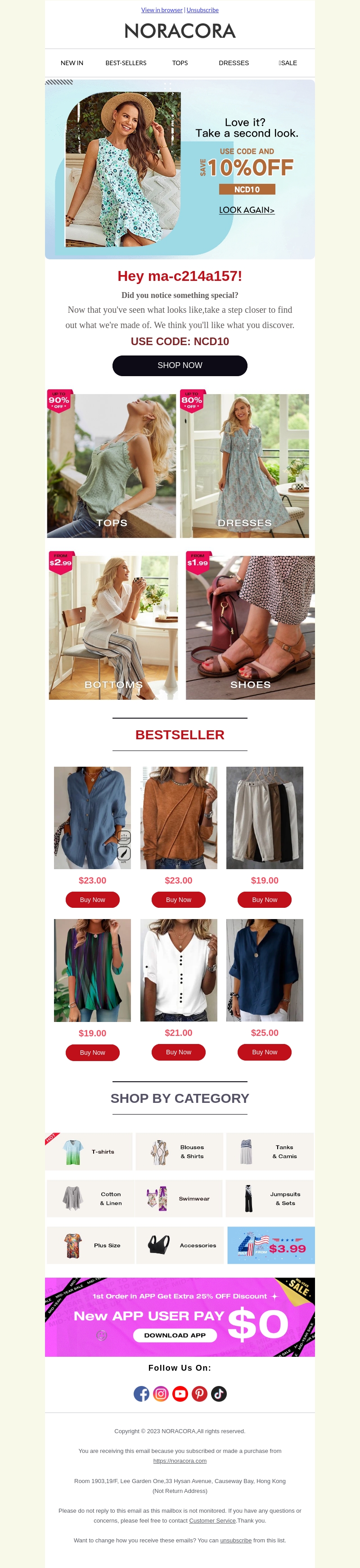Click the DOWNLOAD APP button
The height and width of the screenshot is (1568, 360).
pos(175,1335)
